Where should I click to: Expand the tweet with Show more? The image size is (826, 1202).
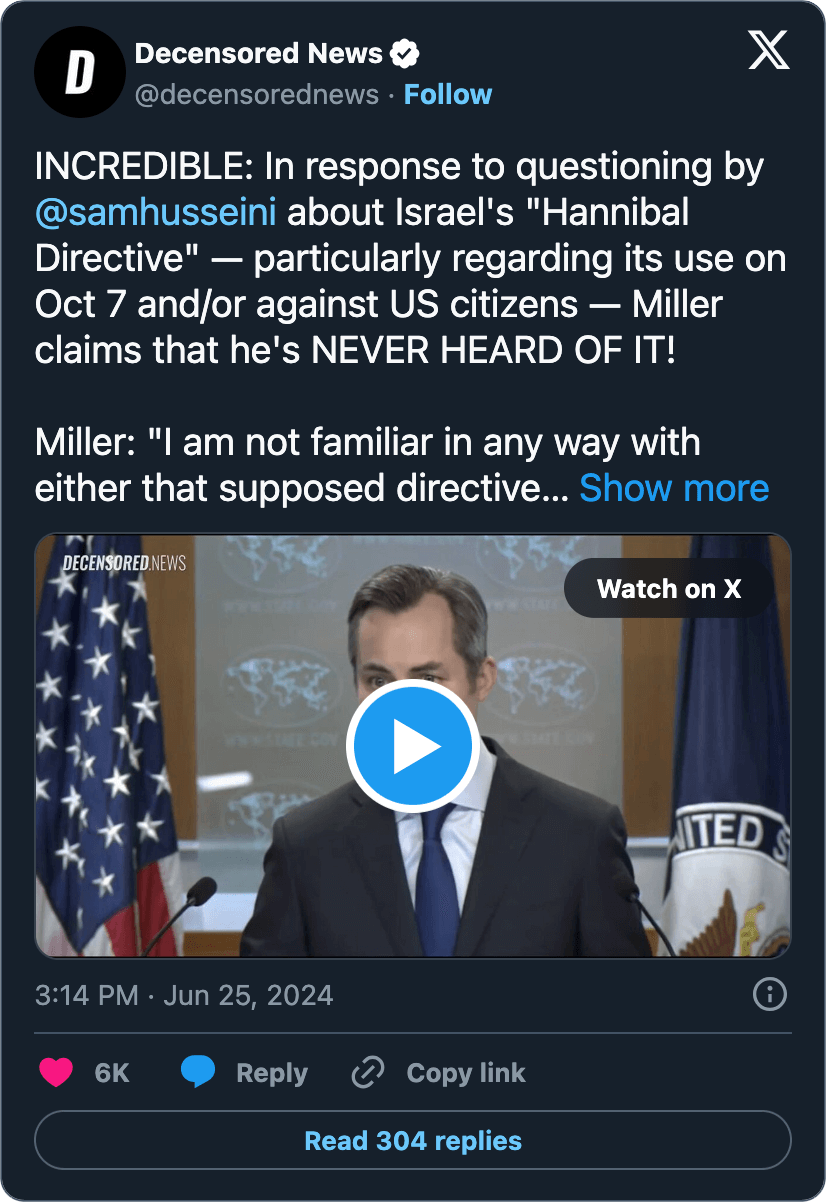pyautogui.click(x=674, y=488)
